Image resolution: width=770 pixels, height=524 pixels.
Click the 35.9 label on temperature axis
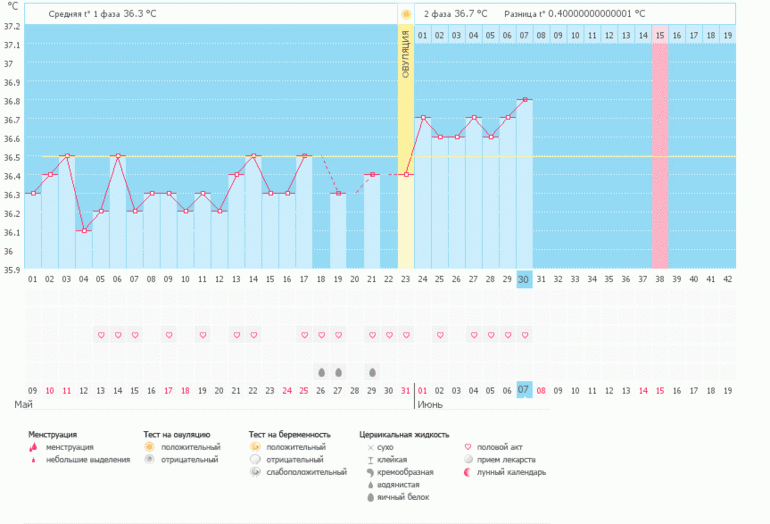[x=12, y=270]
